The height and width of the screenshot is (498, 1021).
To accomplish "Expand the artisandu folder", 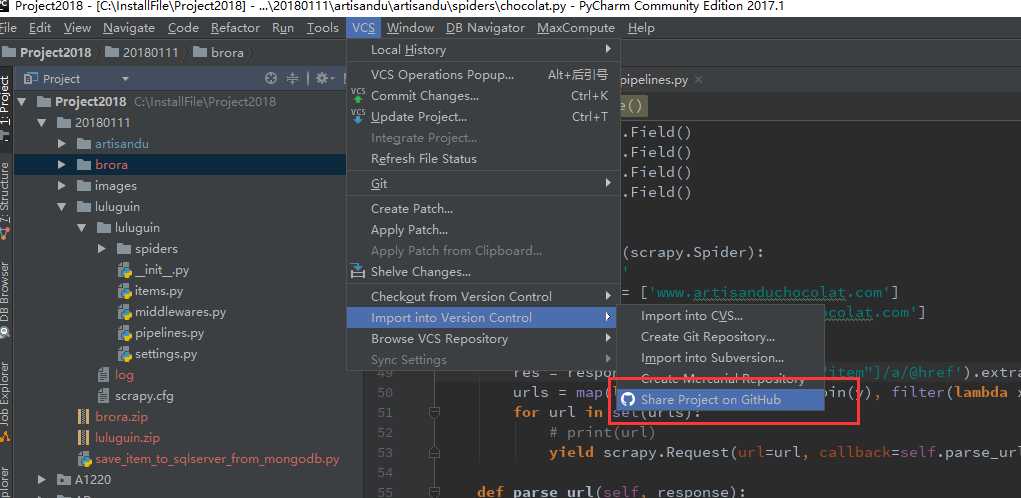I will 62,144.
